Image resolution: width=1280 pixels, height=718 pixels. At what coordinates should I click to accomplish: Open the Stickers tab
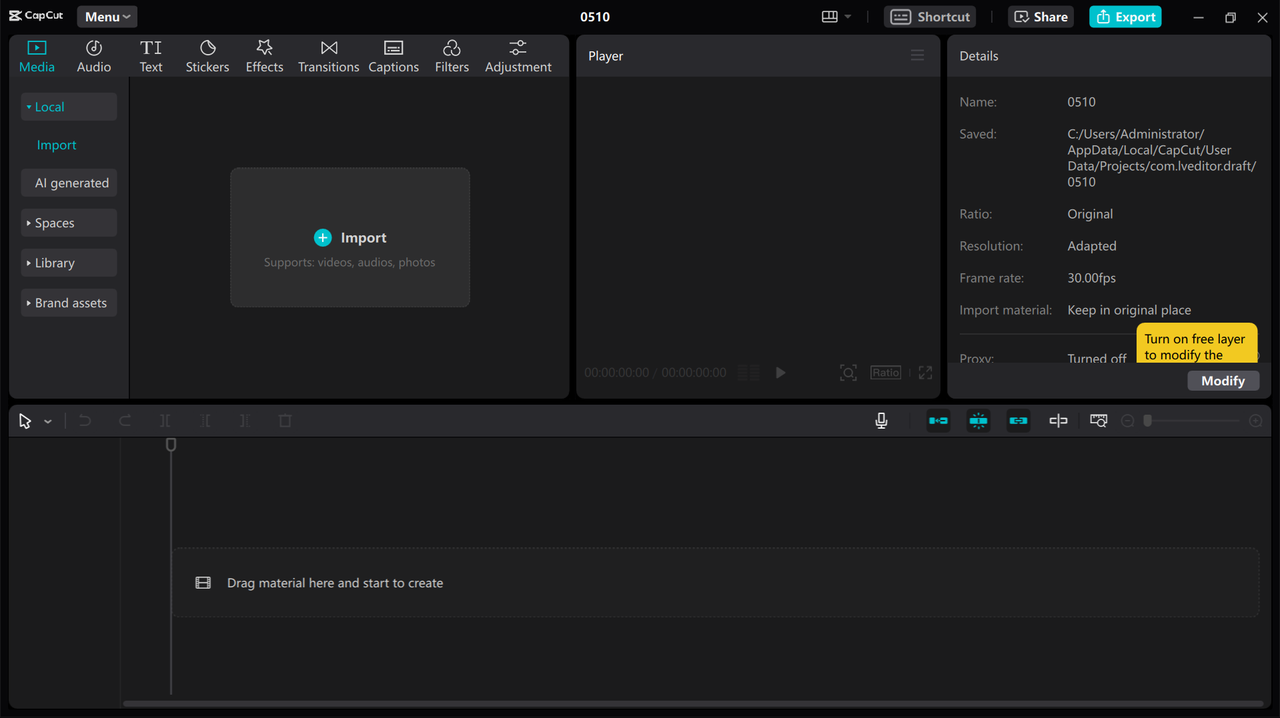click(207, 56)
